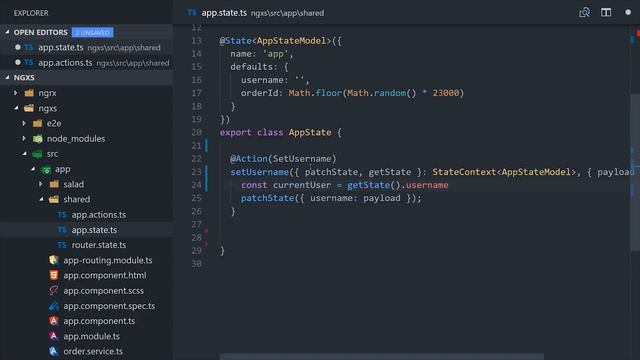Click 'patchState({ username: payload });' line
Image resolution: width=640 pixels, height=360 pixels.
pyautogui.click(x=331, y=198)
